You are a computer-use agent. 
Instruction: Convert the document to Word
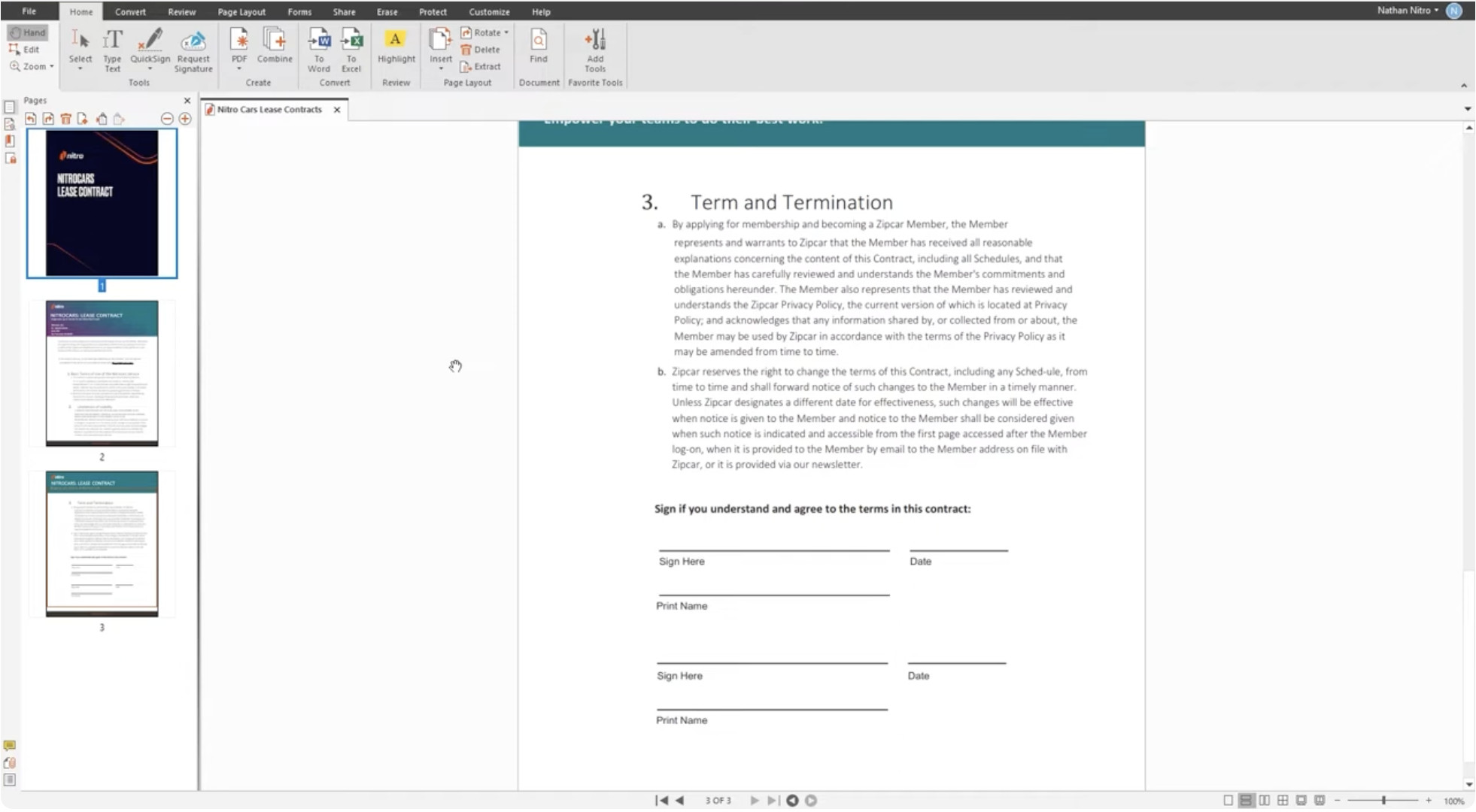pyautogui.click(x=319, y=50)
